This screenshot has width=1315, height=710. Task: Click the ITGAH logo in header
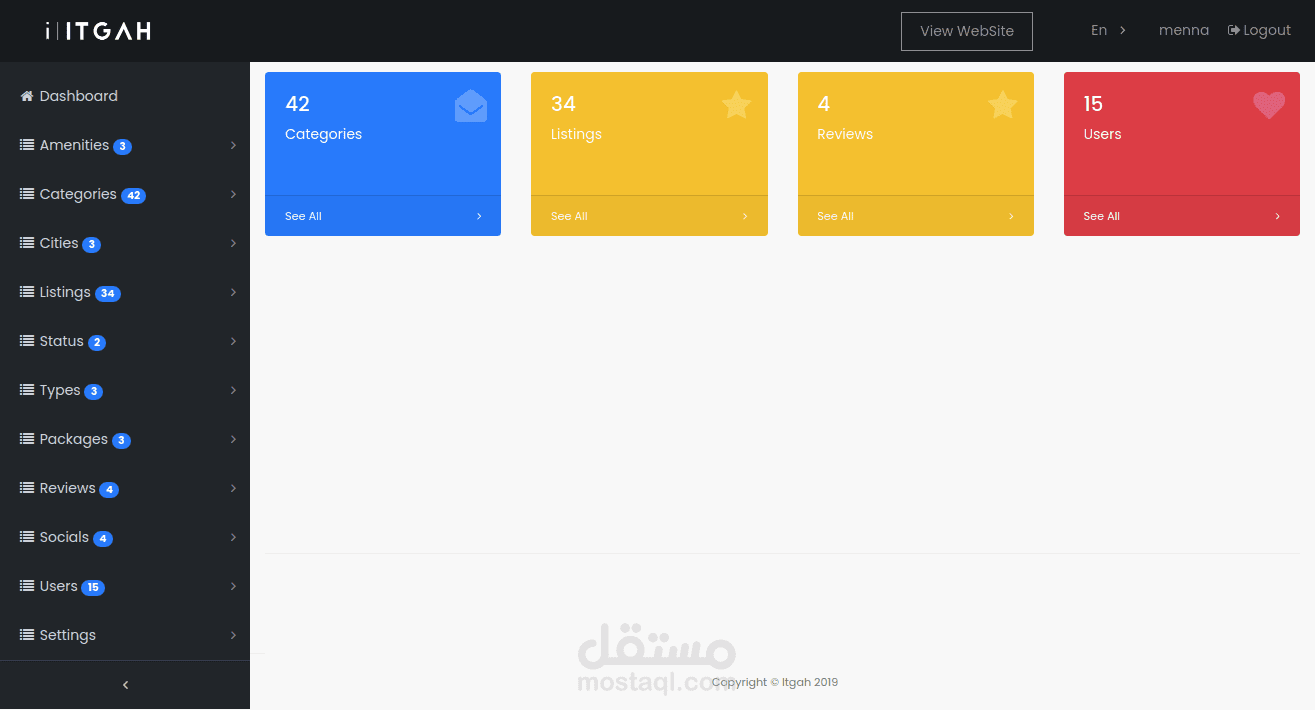98,31
